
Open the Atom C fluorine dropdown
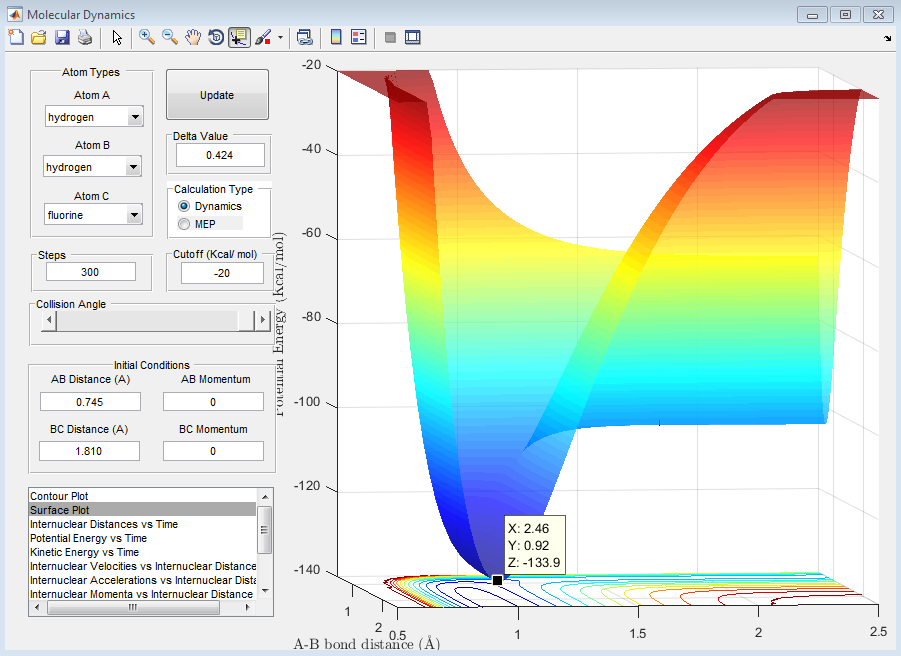pos(135,215)
